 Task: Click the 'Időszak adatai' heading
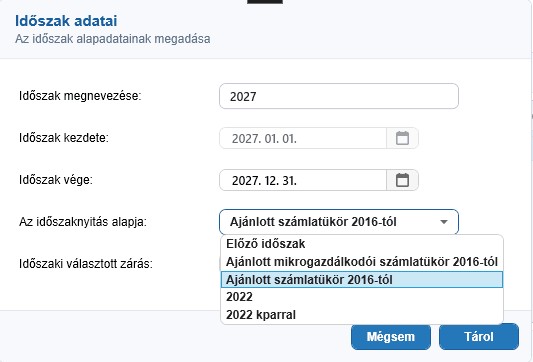click(66, 21)
